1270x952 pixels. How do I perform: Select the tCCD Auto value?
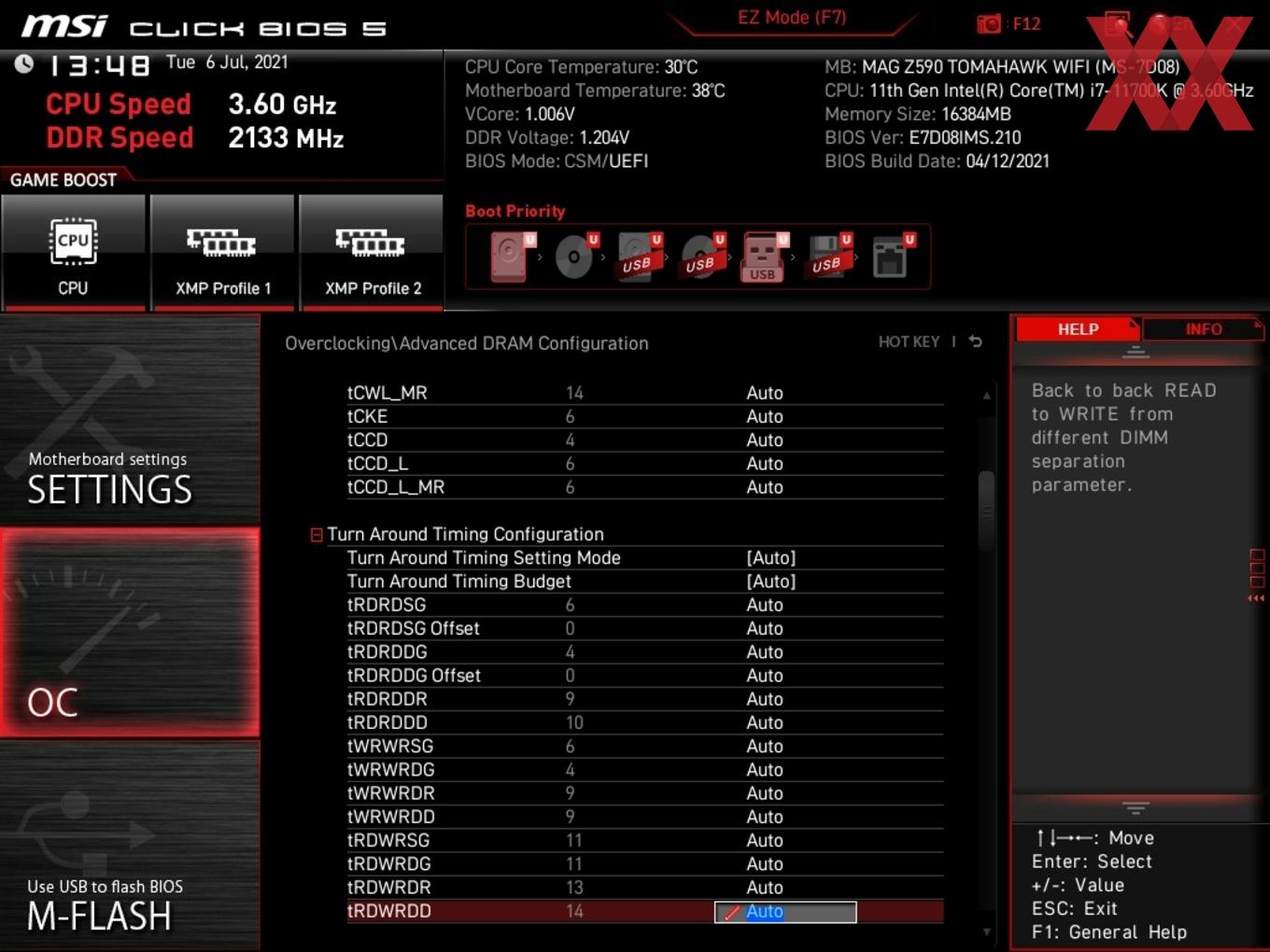pyautogui.click(x=765, y=440)
